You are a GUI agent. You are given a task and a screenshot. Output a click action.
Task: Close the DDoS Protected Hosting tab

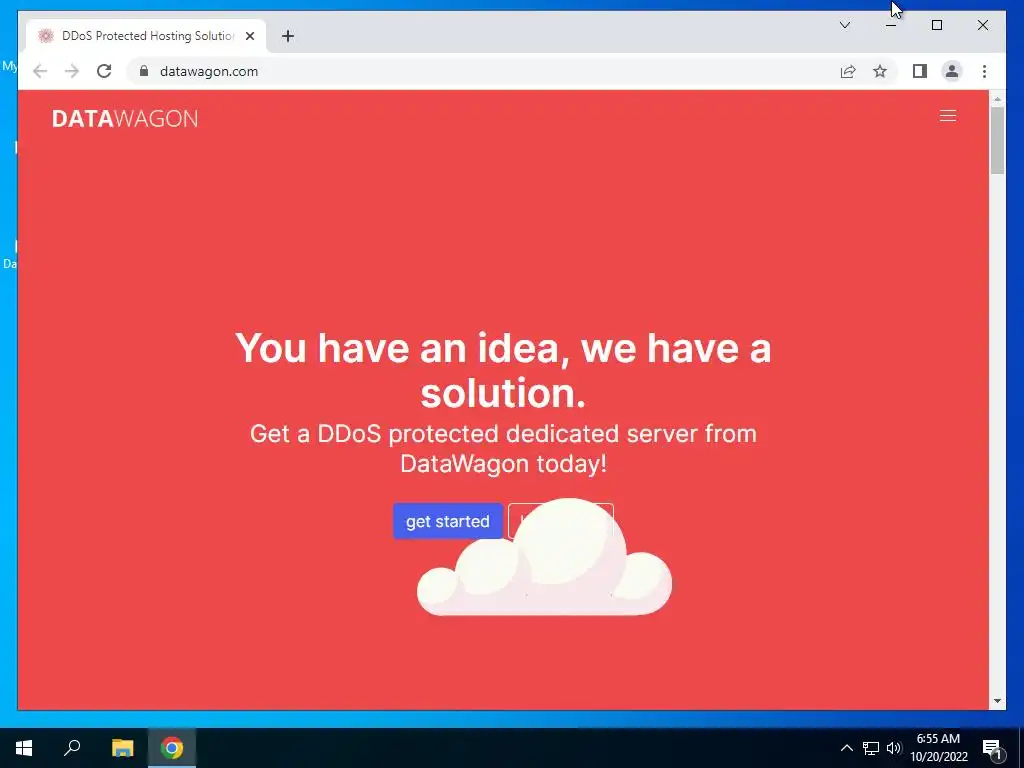point(249,36)
